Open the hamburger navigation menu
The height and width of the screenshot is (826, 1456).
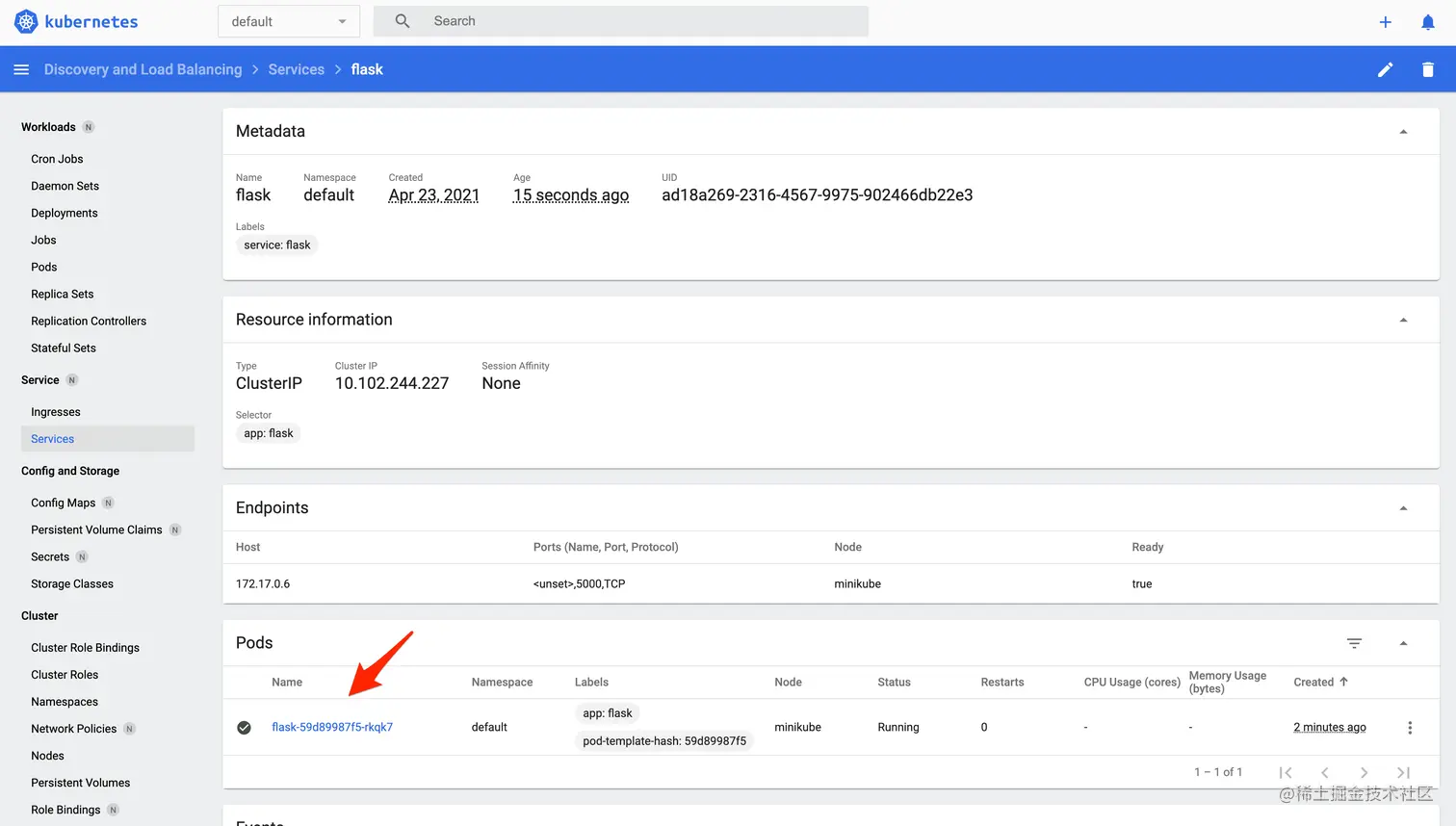click(x=21, y=69)
